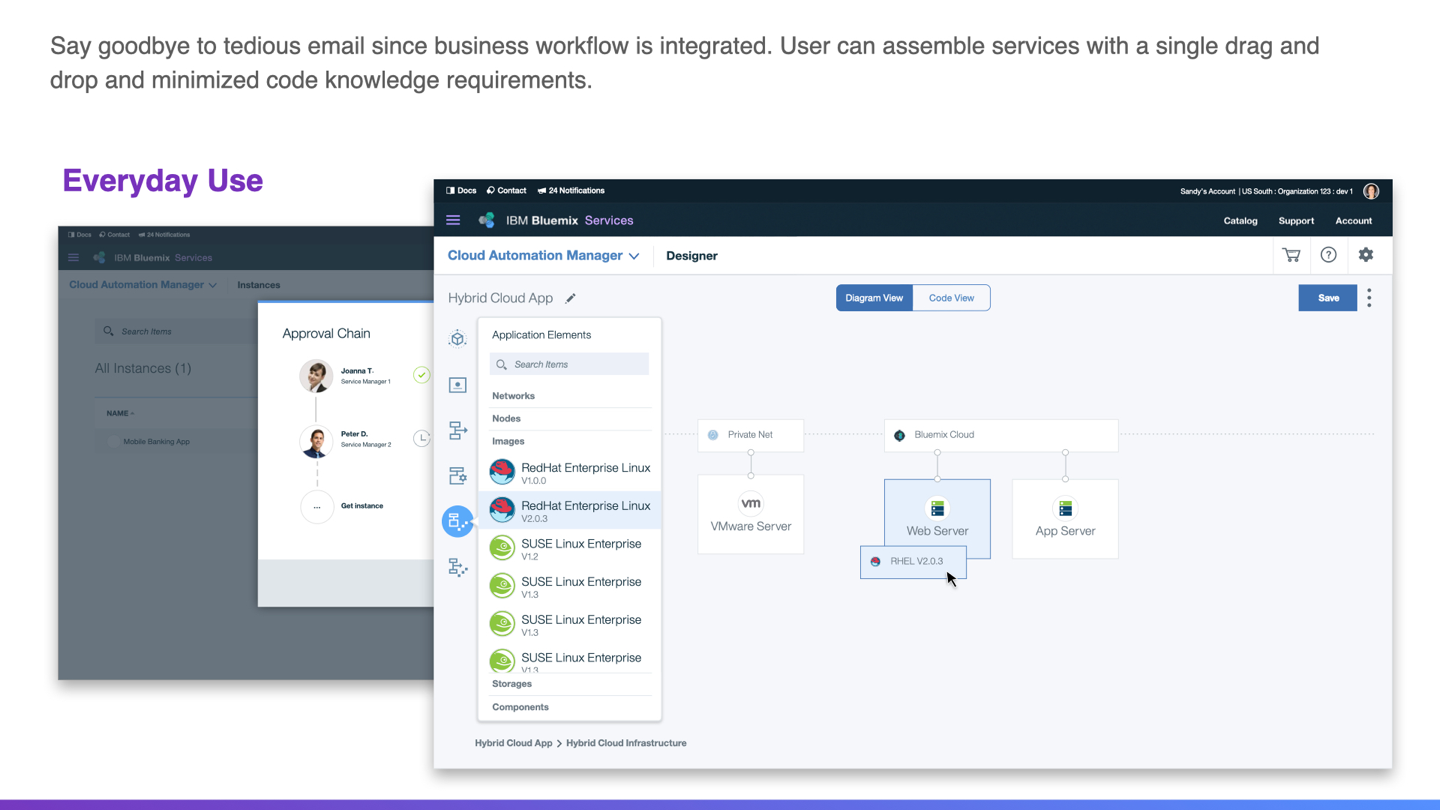Switch to Diagram View
Viewport: 1440px width, 810px height.
tap(874, 298)
